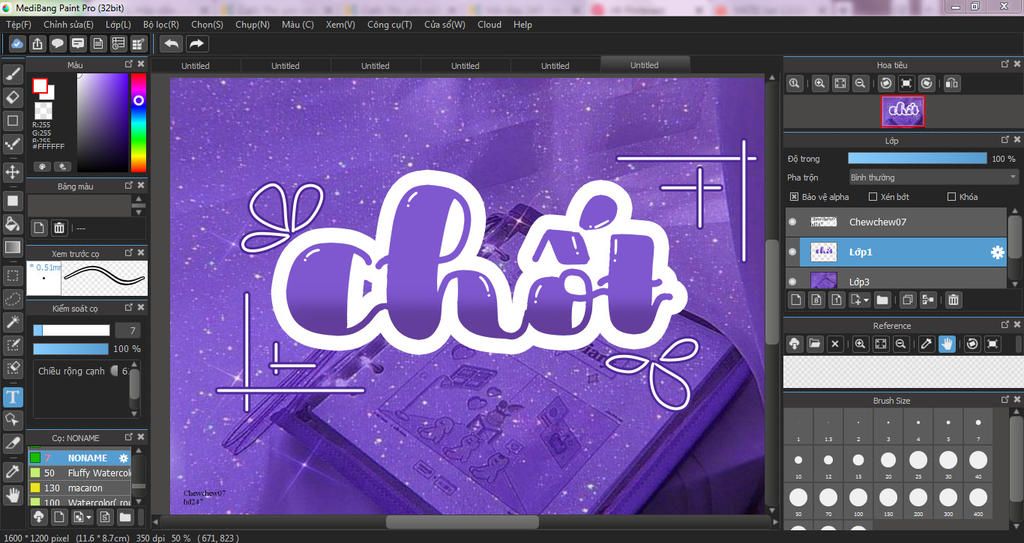Undock the Brush Size panel
This screenshot has width=1024, height=543.
point(1005,399)
